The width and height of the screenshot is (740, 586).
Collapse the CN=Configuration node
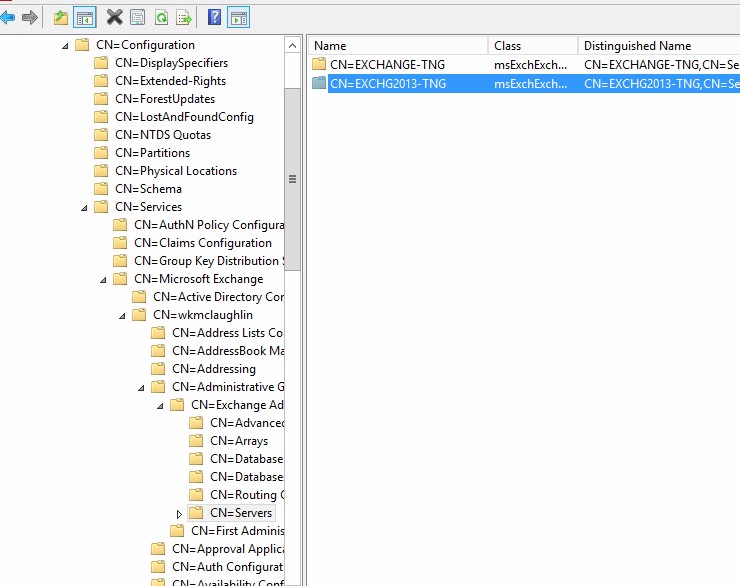[x=65, y=46]
